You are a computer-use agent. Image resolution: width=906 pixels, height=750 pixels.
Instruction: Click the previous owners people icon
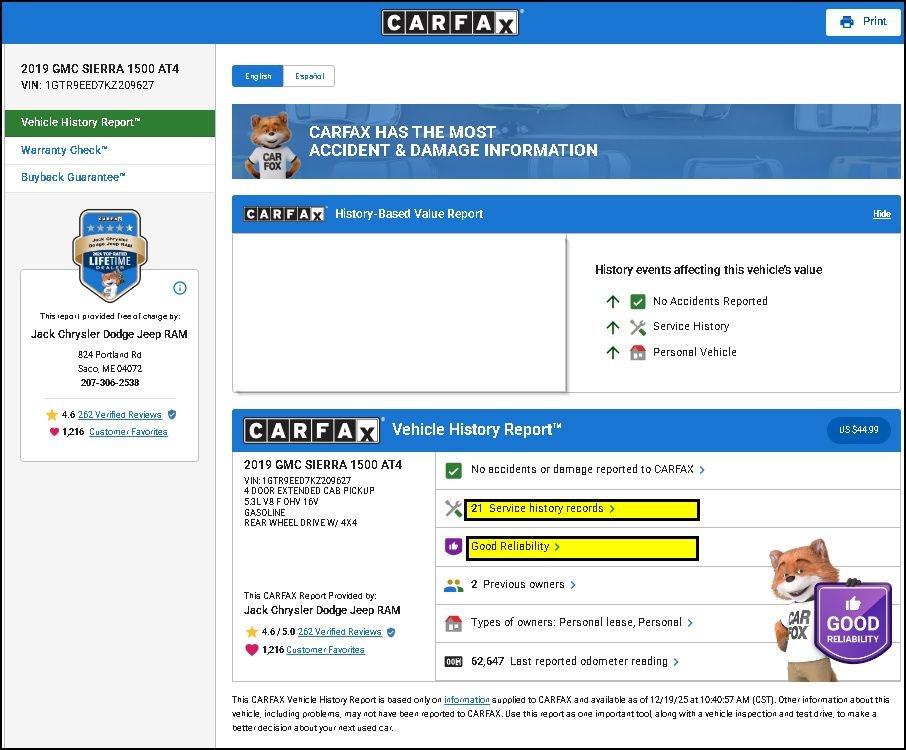pyautogui.click(x=453, y=585)
